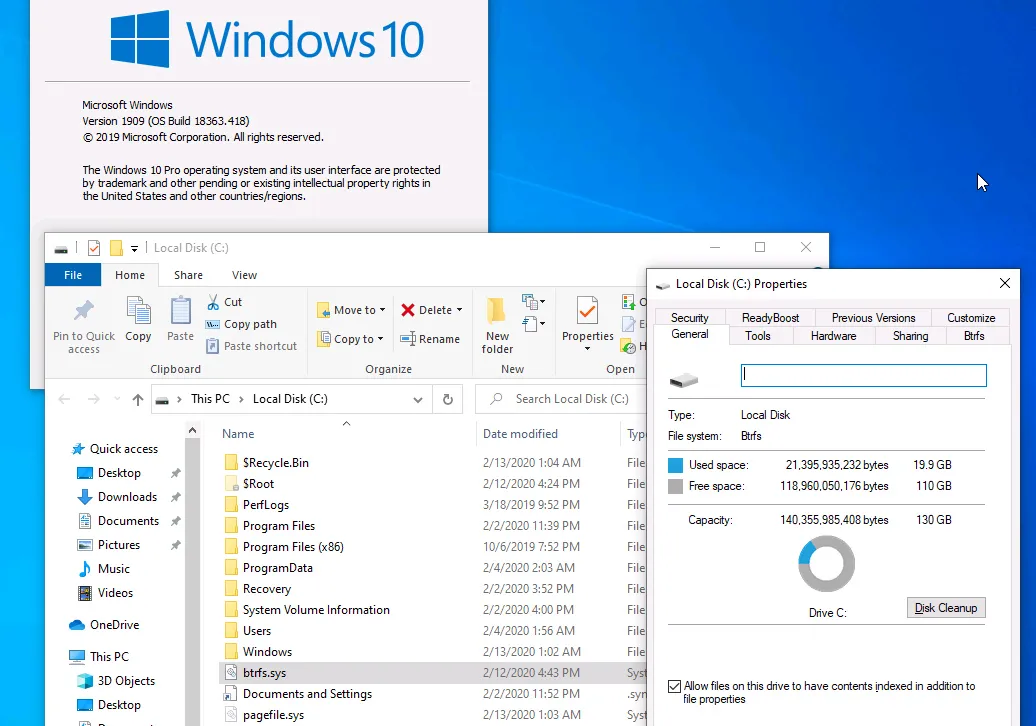Click the Cut scissors command

pyautogui.click(x=224, y=302)
